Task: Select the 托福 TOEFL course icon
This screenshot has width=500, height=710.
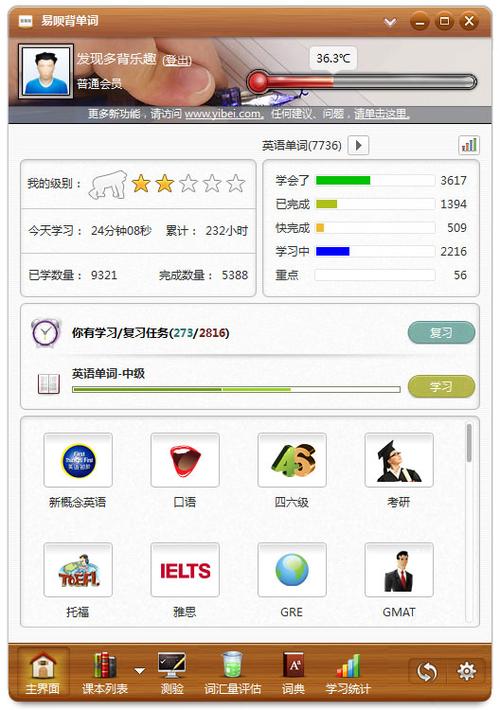Action: pyautogui.click(x=78, y=570)
